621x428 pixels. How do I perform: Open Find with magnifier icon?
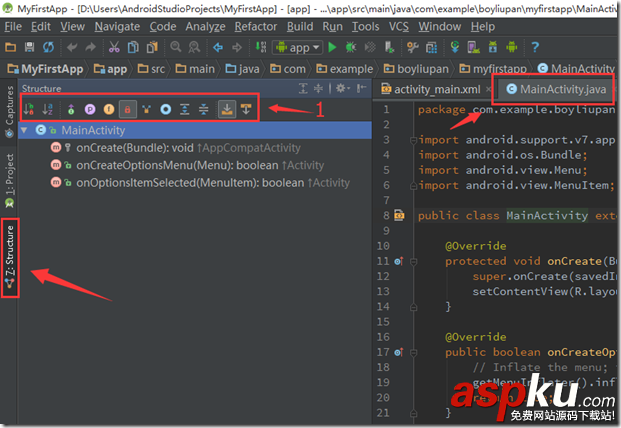[175, 47]
